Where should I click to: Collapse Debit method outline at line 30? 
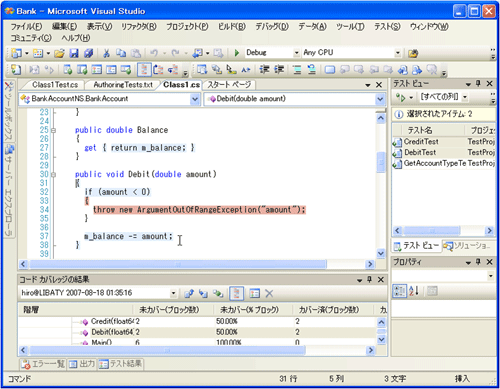(x=53, y=175)
